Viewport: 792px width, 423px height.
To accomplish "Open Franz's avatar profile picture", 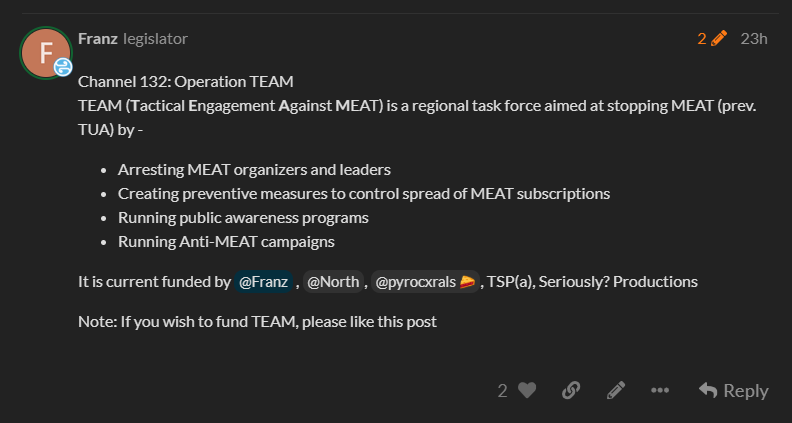I will point(45,53).
